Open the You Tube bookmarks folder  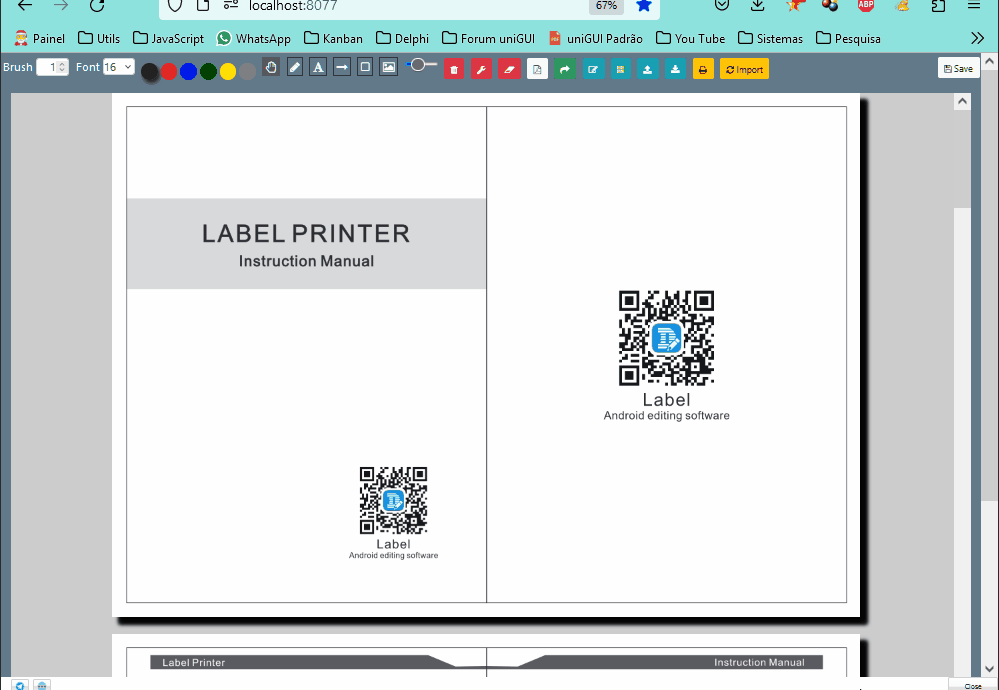[x=690, y=38]
